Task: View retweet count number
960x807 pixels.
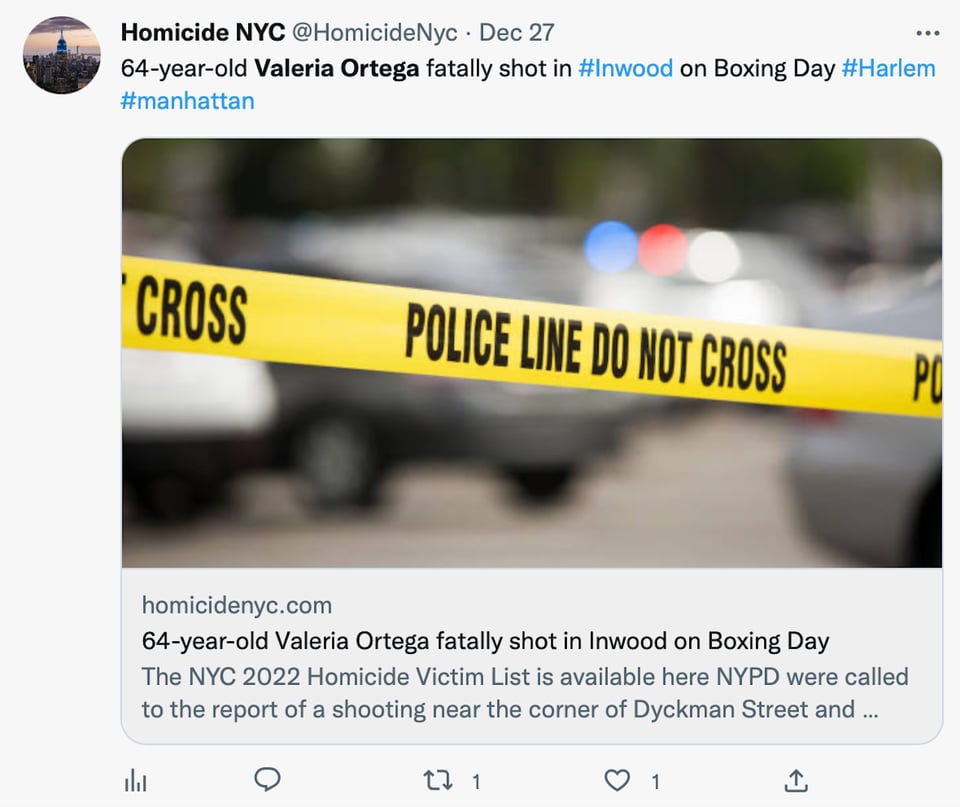Action: click(x=476, y=782)
